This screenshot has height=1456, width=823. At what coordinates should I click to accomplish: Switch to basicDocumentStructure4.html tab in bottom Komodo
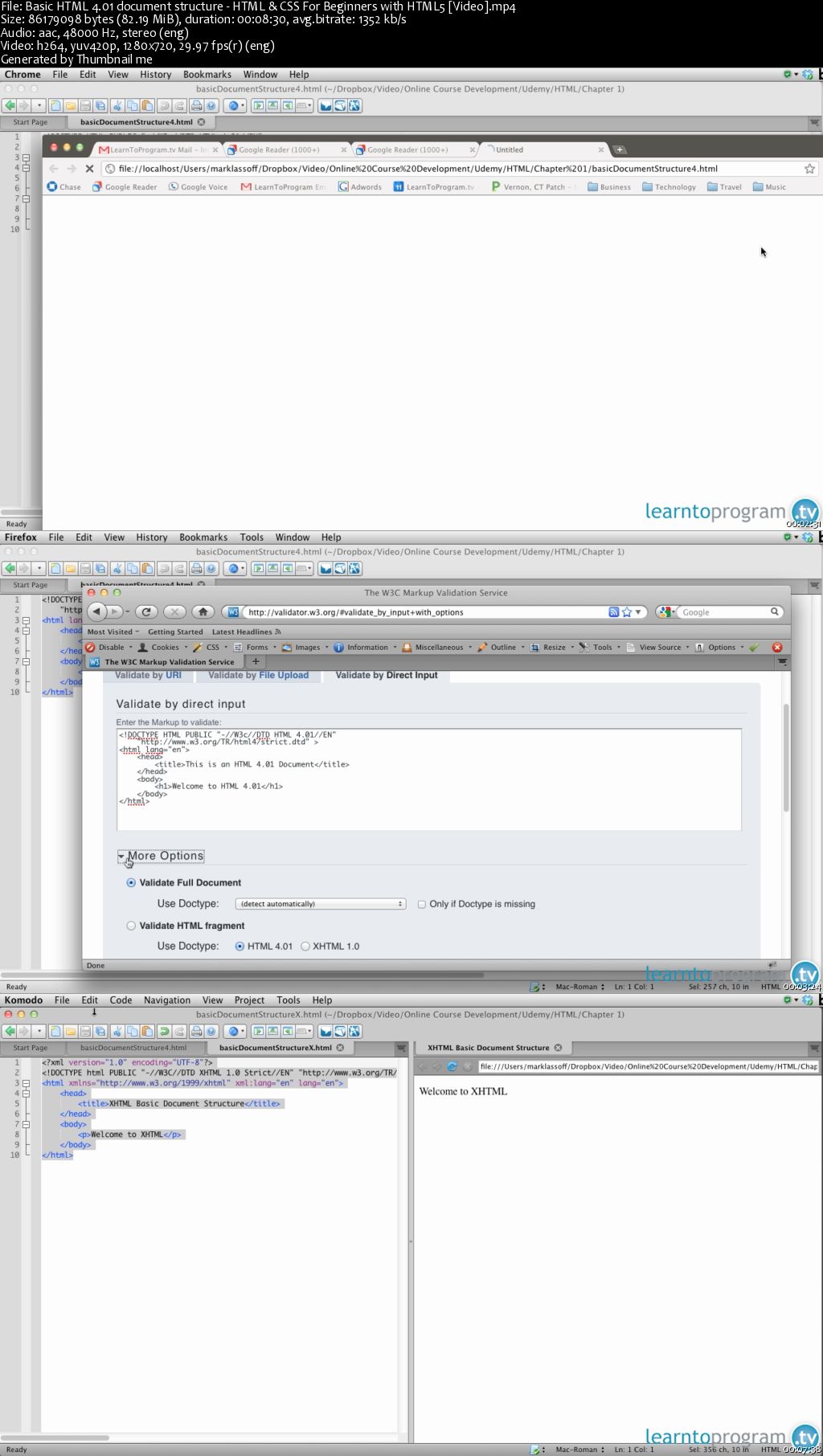(133, 1047)
